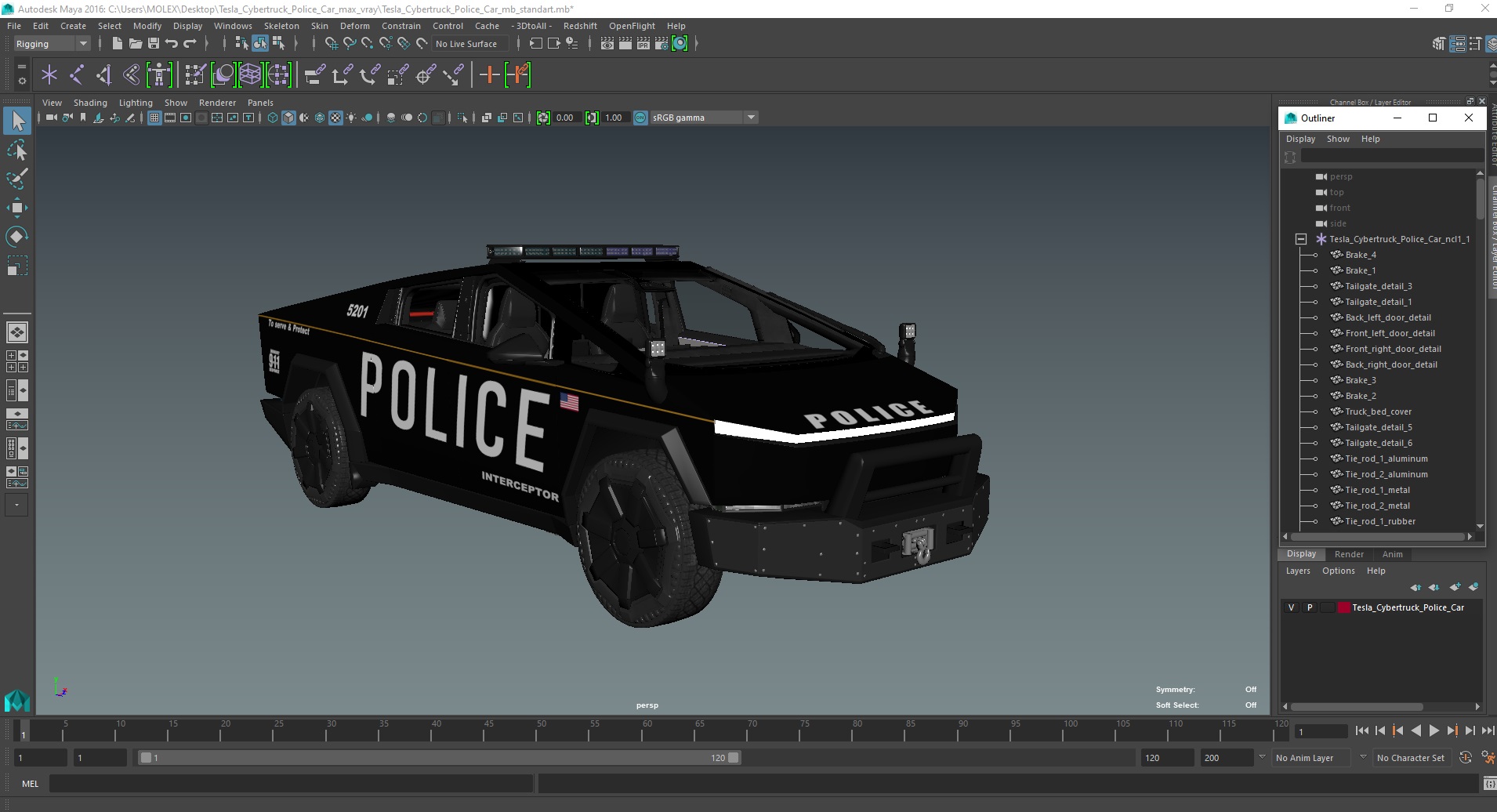Viewport: 1497px width, 812px height.
Task: Click the Undo arrow icon
Action: [x=172, y=44]
